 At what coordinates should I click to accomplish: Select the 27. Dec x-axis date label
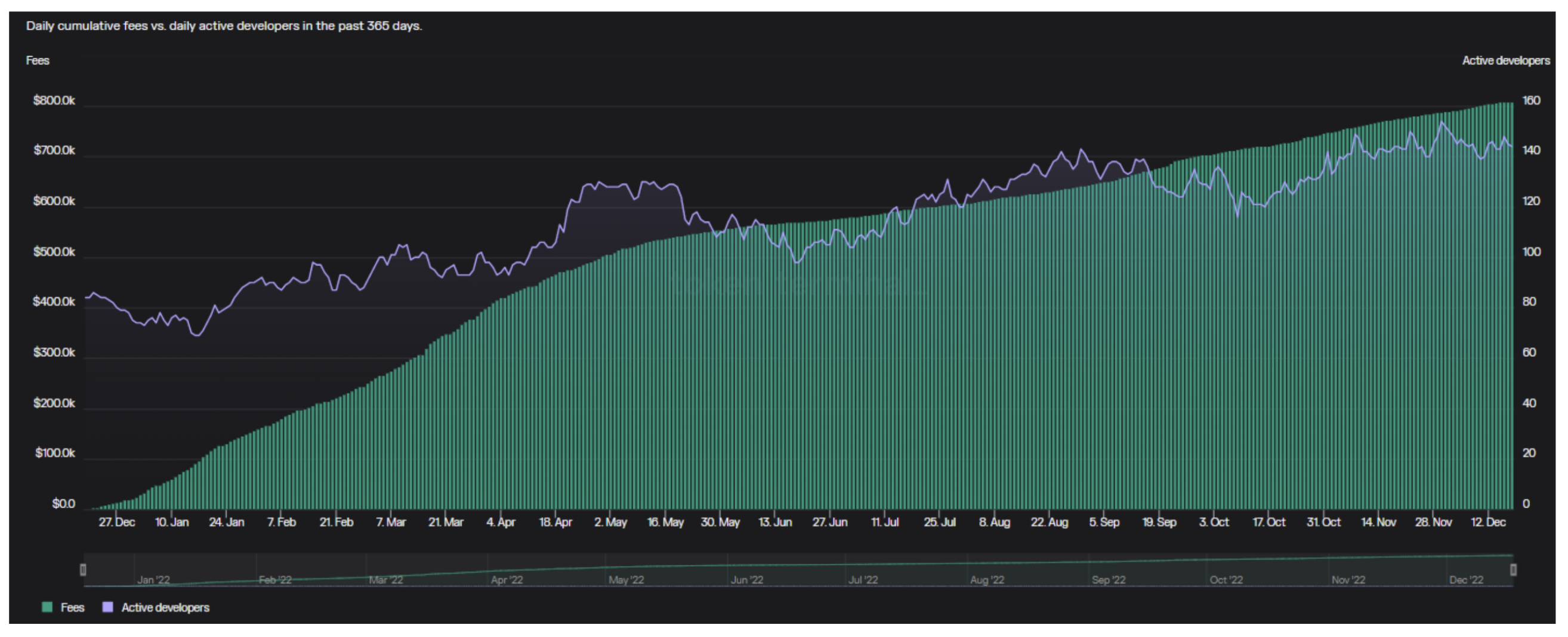coord(117,522)
